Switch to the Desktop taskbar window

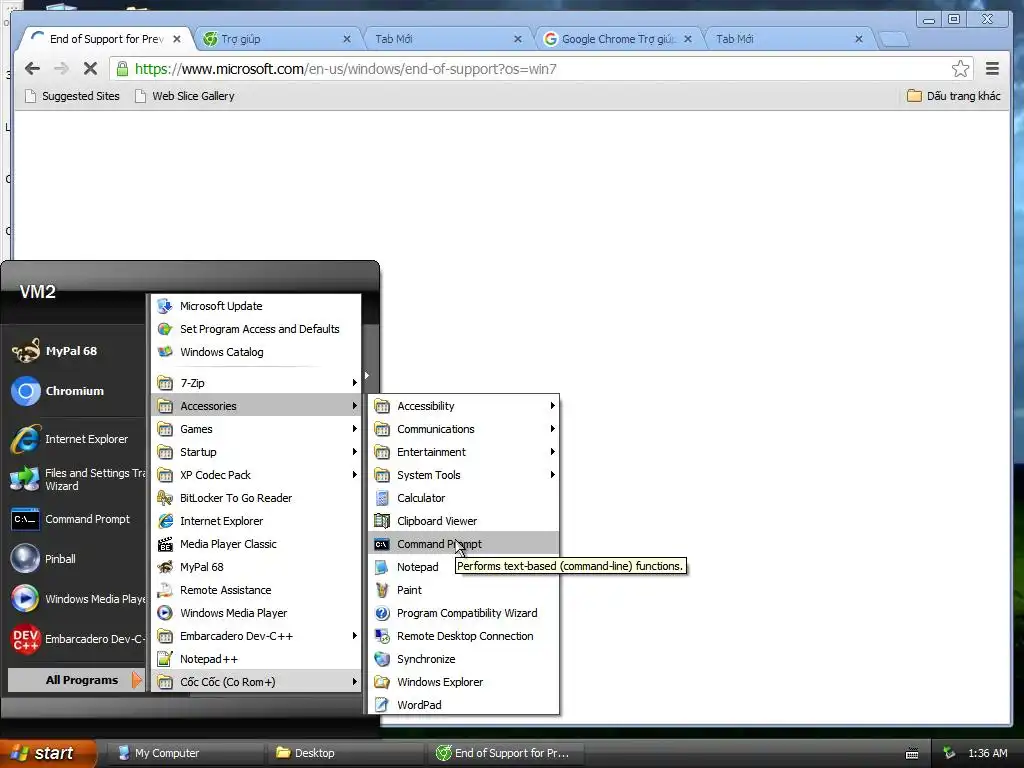(344, 753)
